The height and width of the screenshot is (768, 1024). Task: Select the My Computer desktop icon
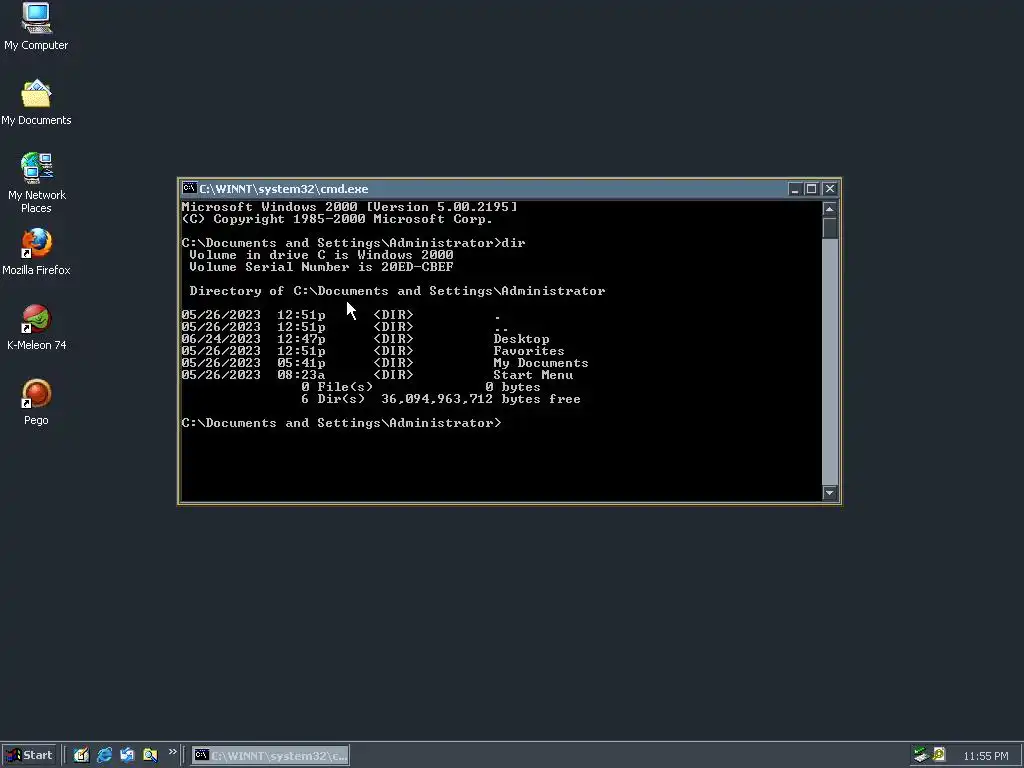coord(36,26)
